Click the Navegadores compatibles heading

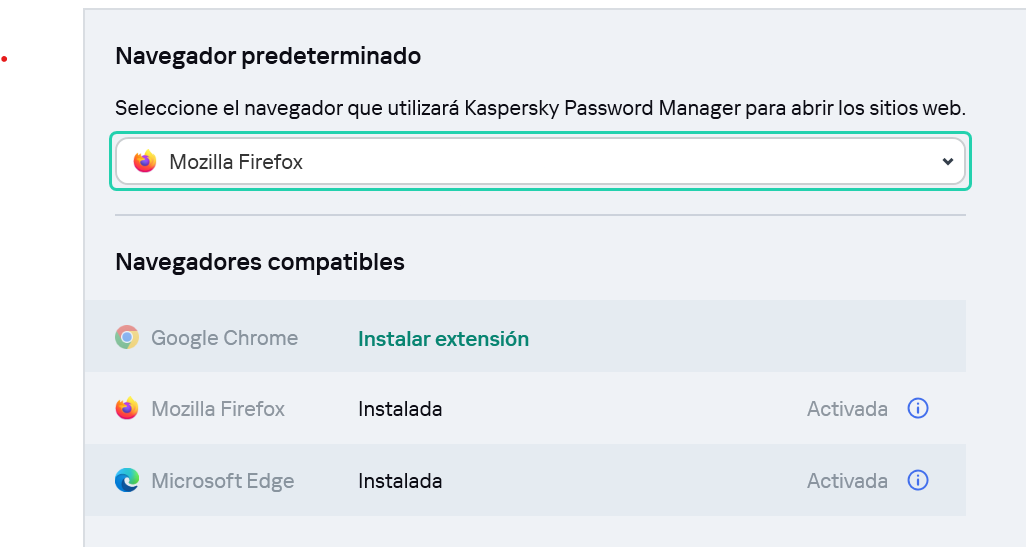coord(260,262)
